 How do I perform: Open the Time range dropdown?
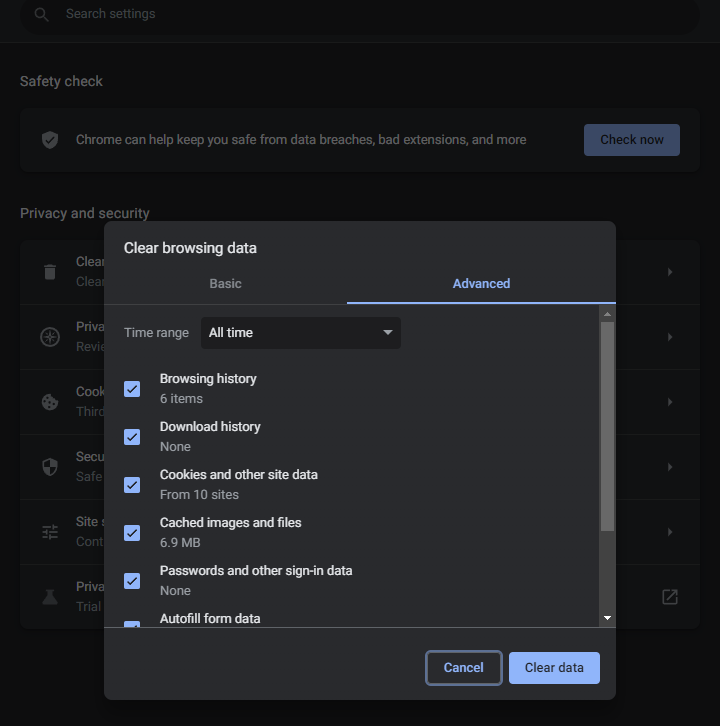click(x=300, y=333)
